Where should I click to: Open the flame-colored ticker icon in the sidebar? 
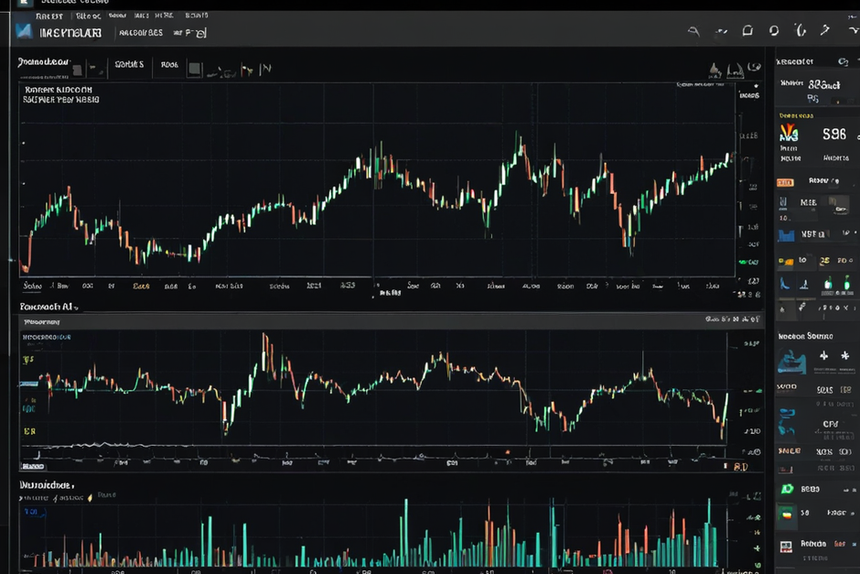(x=789, y=133)
